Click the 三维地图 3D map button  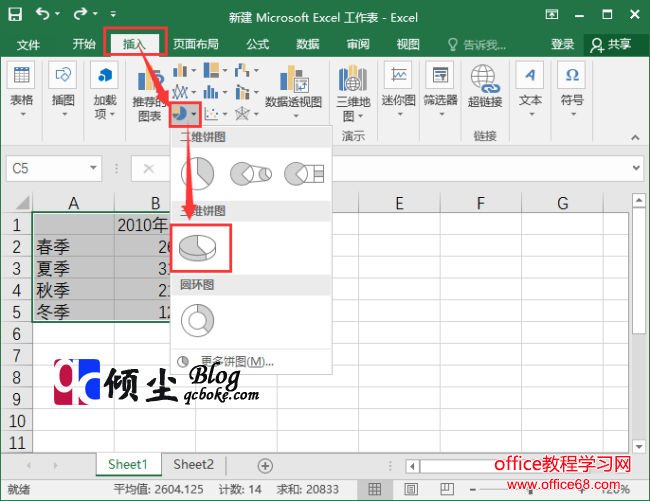click(x=353, y=93)
